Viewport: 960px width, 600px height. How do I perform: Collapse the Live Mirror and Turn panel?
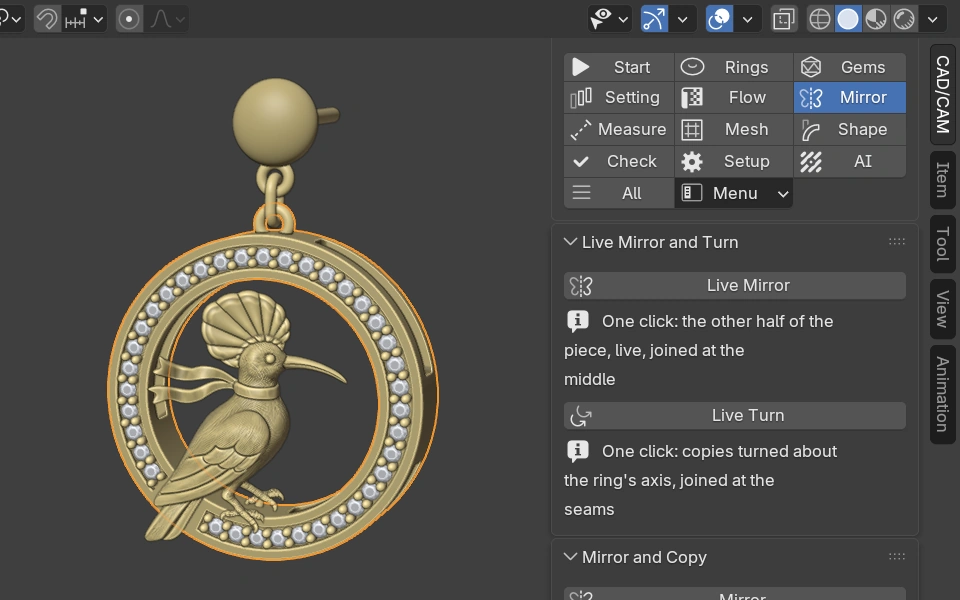click(570, 242)
